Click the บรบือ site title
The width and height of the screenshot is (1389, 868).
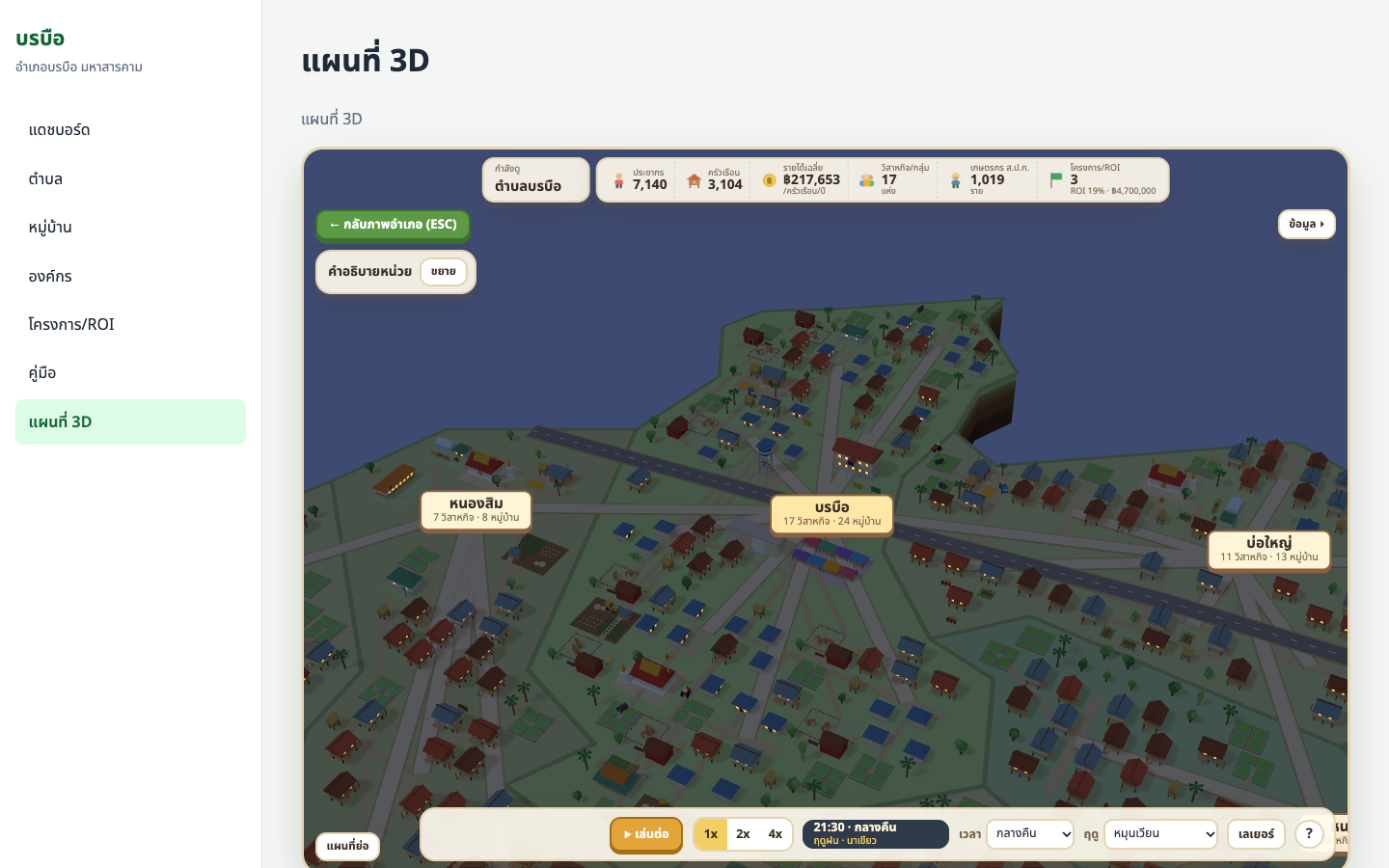click(x=40, y=39)
